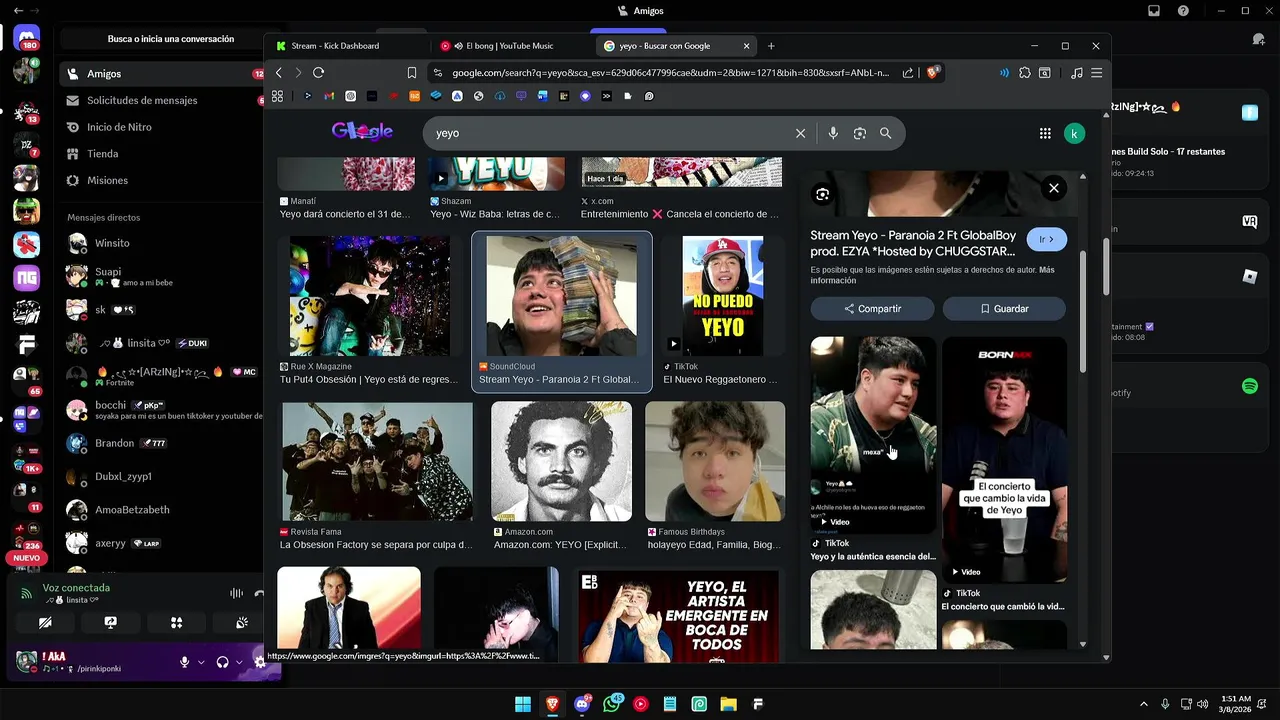Expand headphone output options arrow
Image resolution: width=1280 pixels, height=720 pixels.
click(239, 662)
